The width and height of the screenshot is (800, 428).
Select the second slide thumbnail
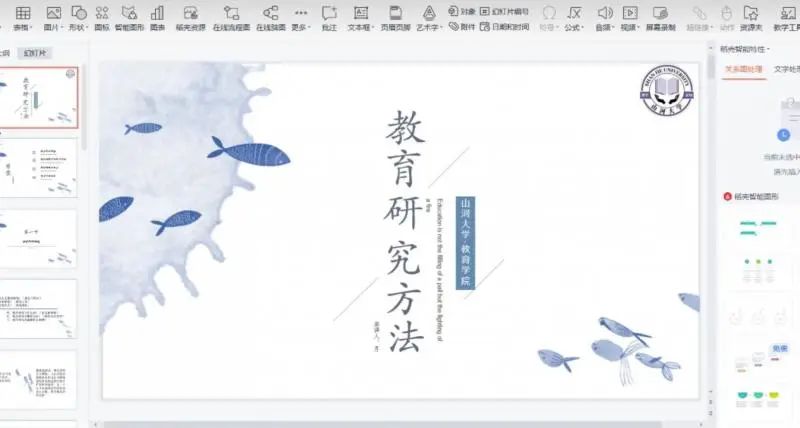pos(39,168)
